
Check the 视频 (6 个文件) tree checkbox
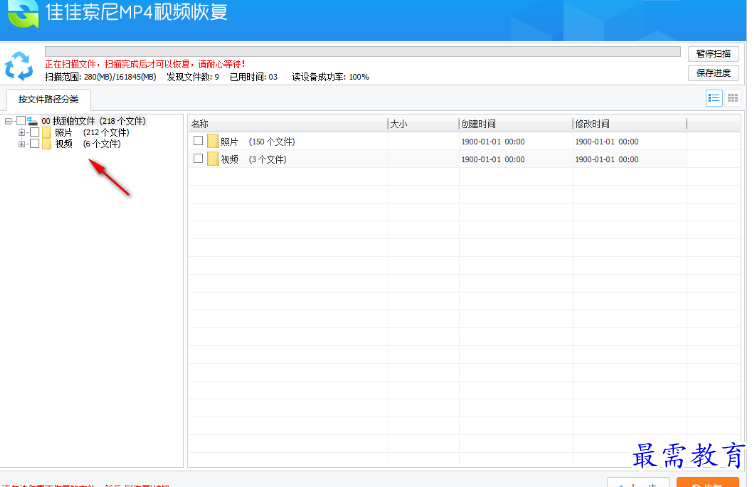(x=35, y=144)
